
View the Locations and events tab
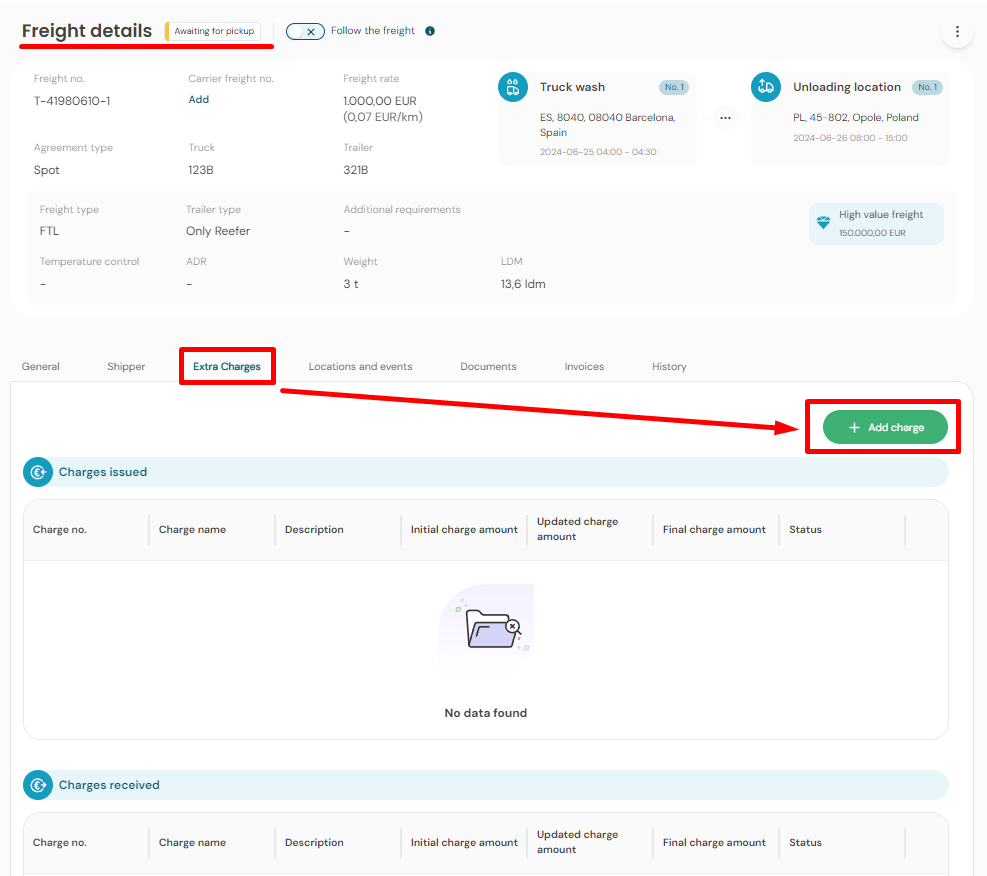[360, 366]
